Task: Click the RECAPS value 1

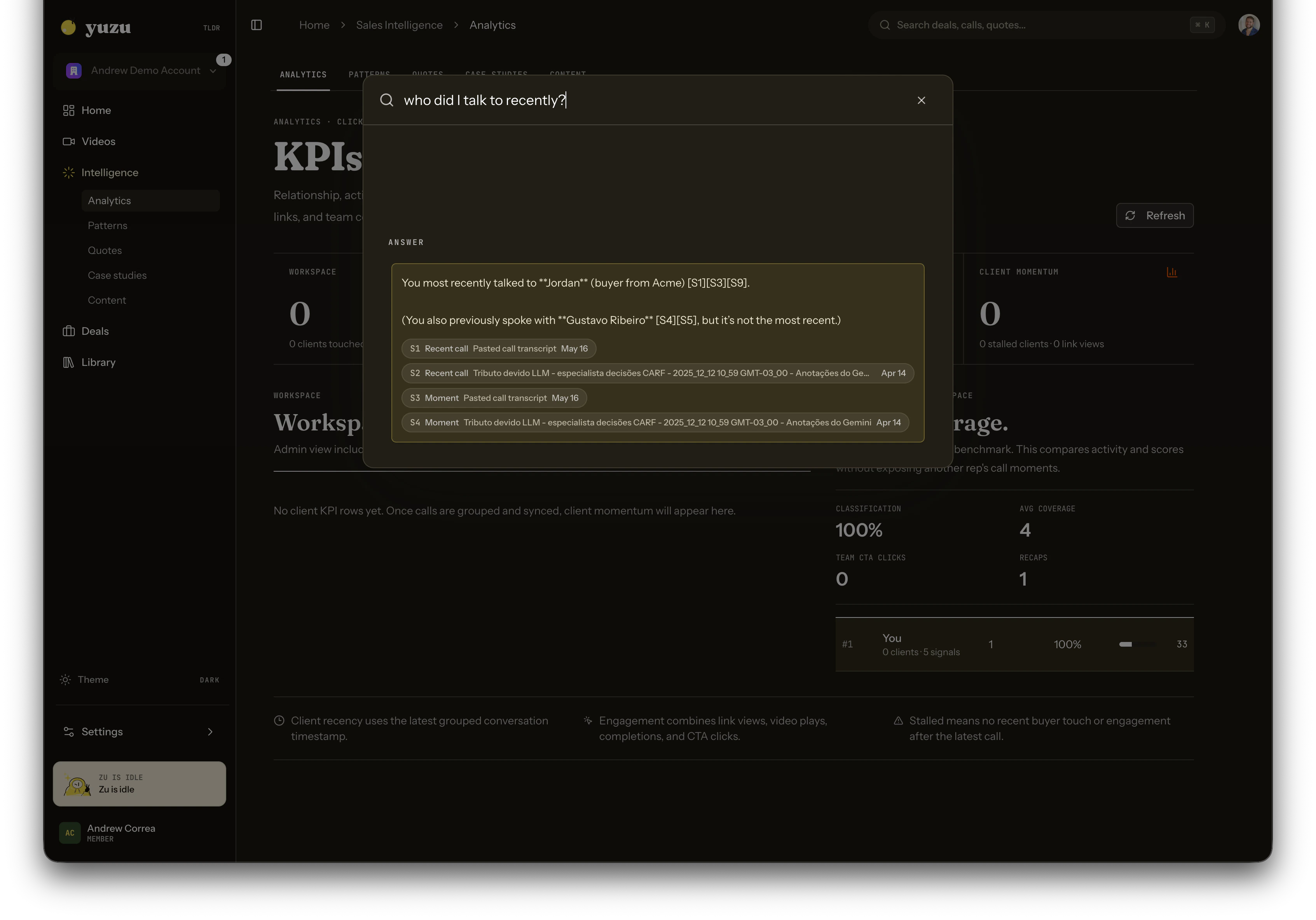Action: point(1023,579)
